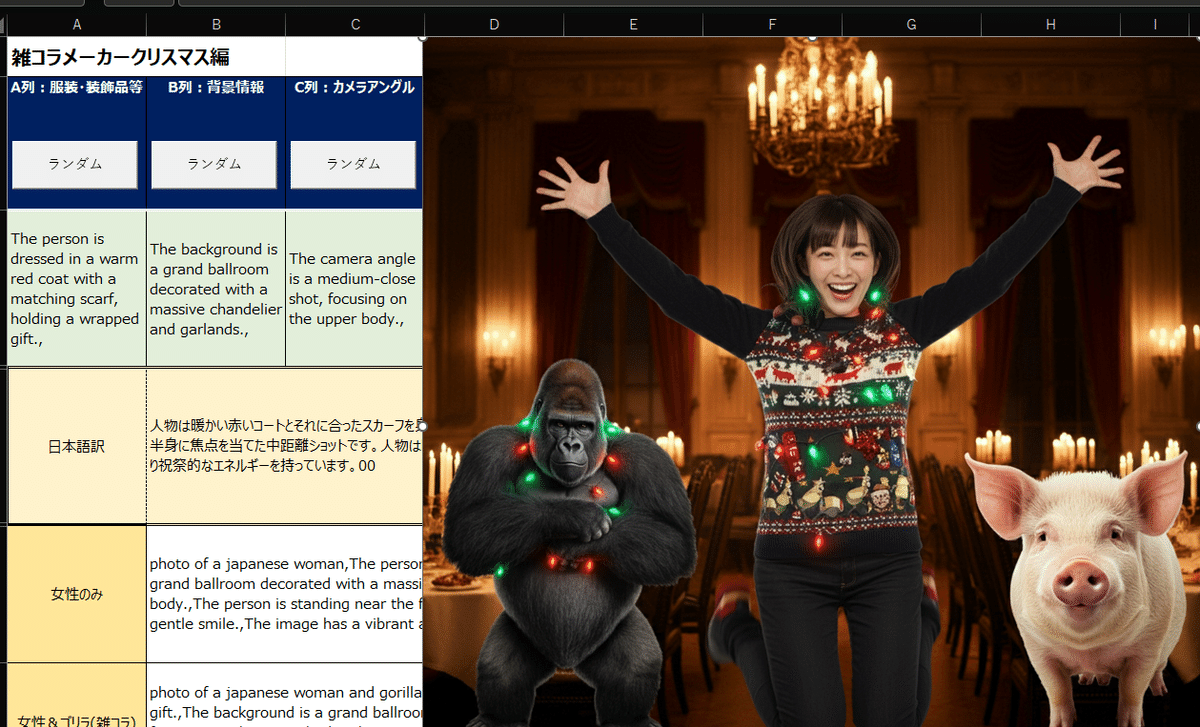The width and height of the screenshot is (1200, 727).
Task: Select column C header
Action: tap(355, 24)
